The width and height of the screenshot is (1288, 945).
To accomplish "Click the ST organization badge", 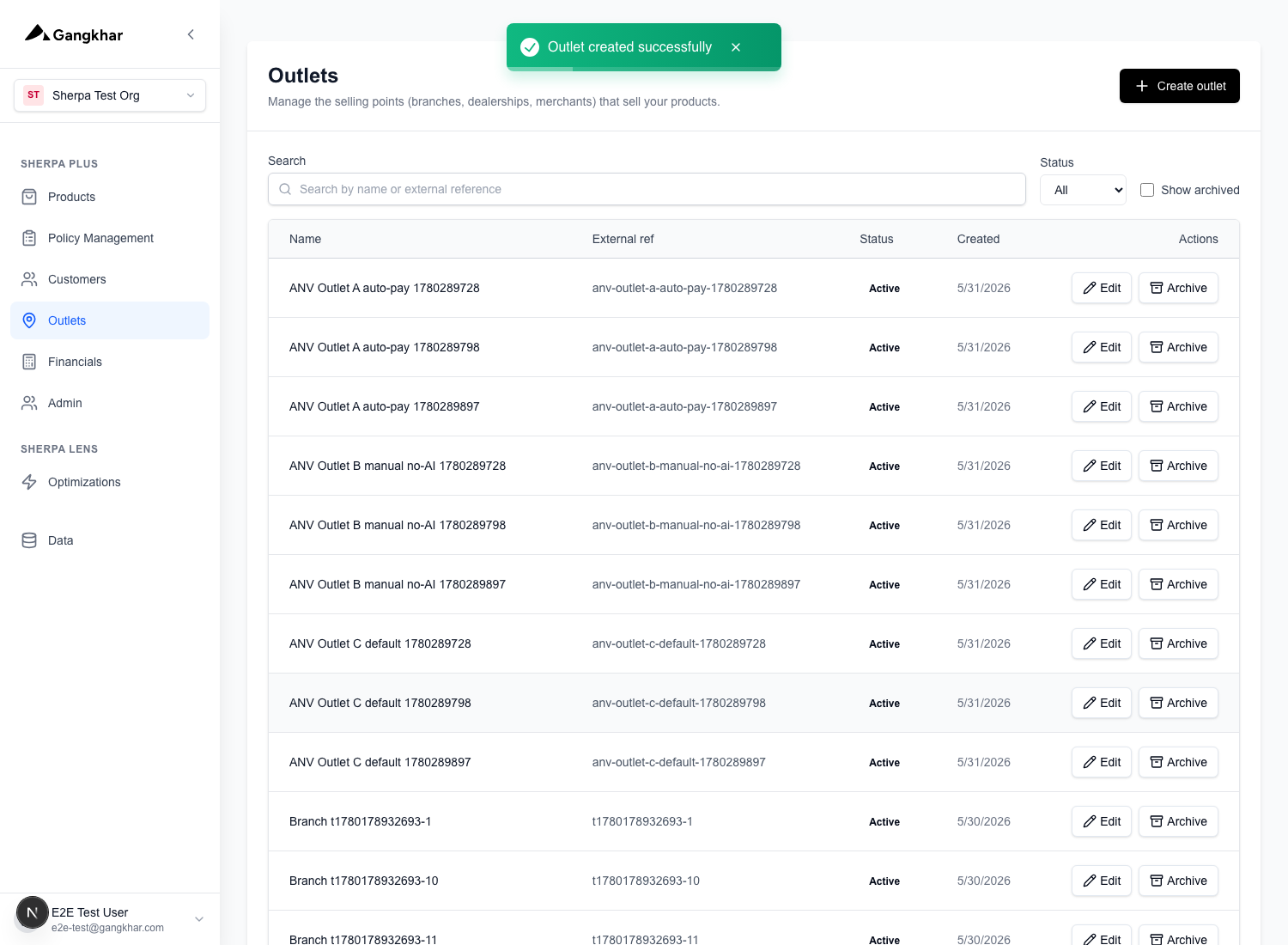I will 33,95.
